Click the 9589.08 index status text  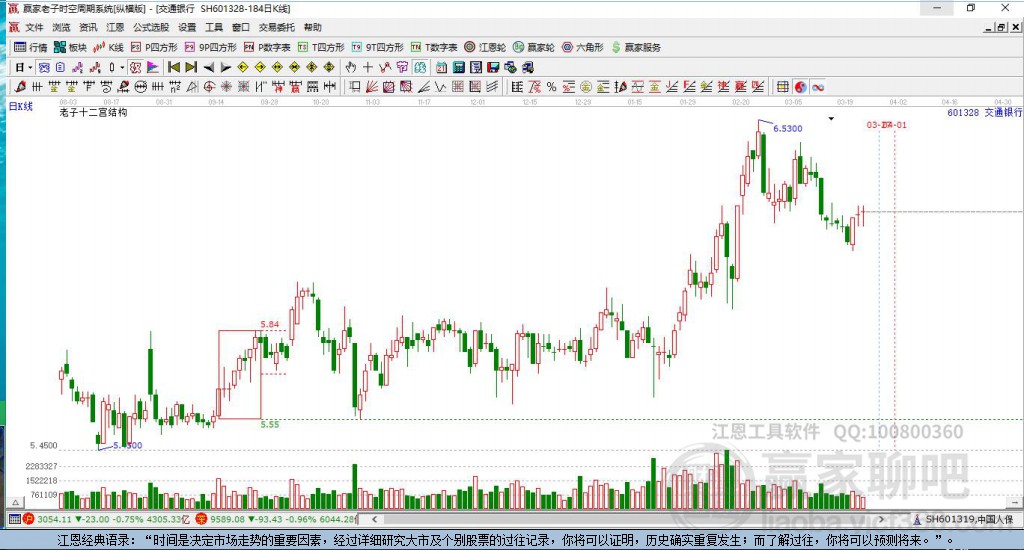point(227,519)
